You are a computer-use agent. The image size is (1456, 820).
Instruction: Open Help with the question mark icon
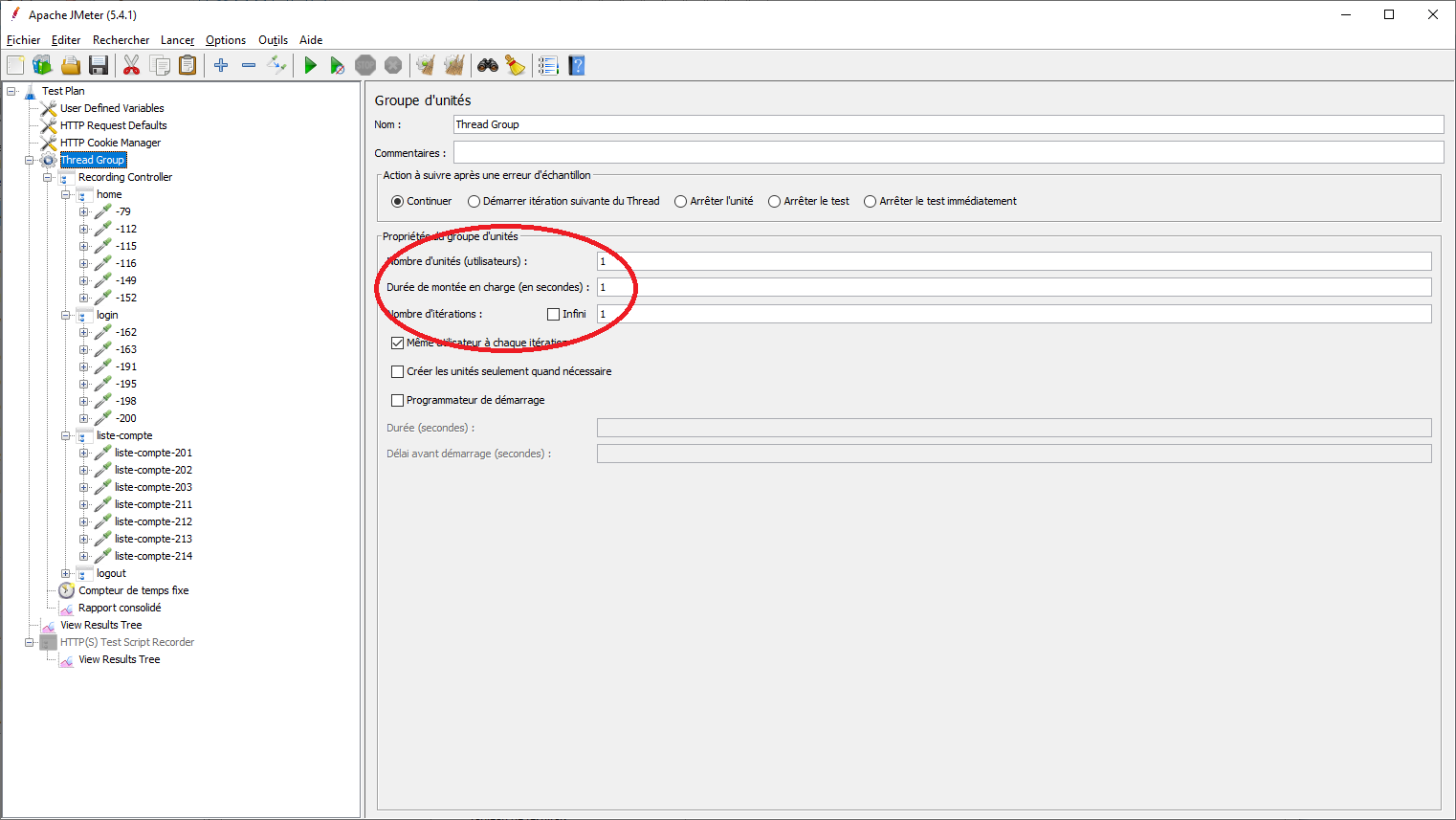(576, 65)
